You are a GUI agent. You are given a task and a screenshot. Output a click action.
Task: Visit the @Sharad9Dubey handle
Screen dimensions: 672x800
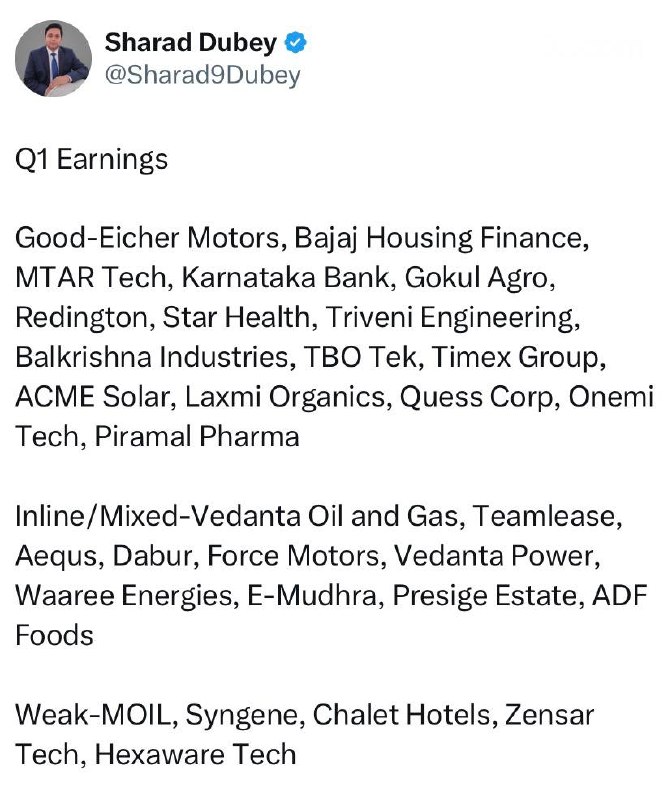click(x=203, y=75)
